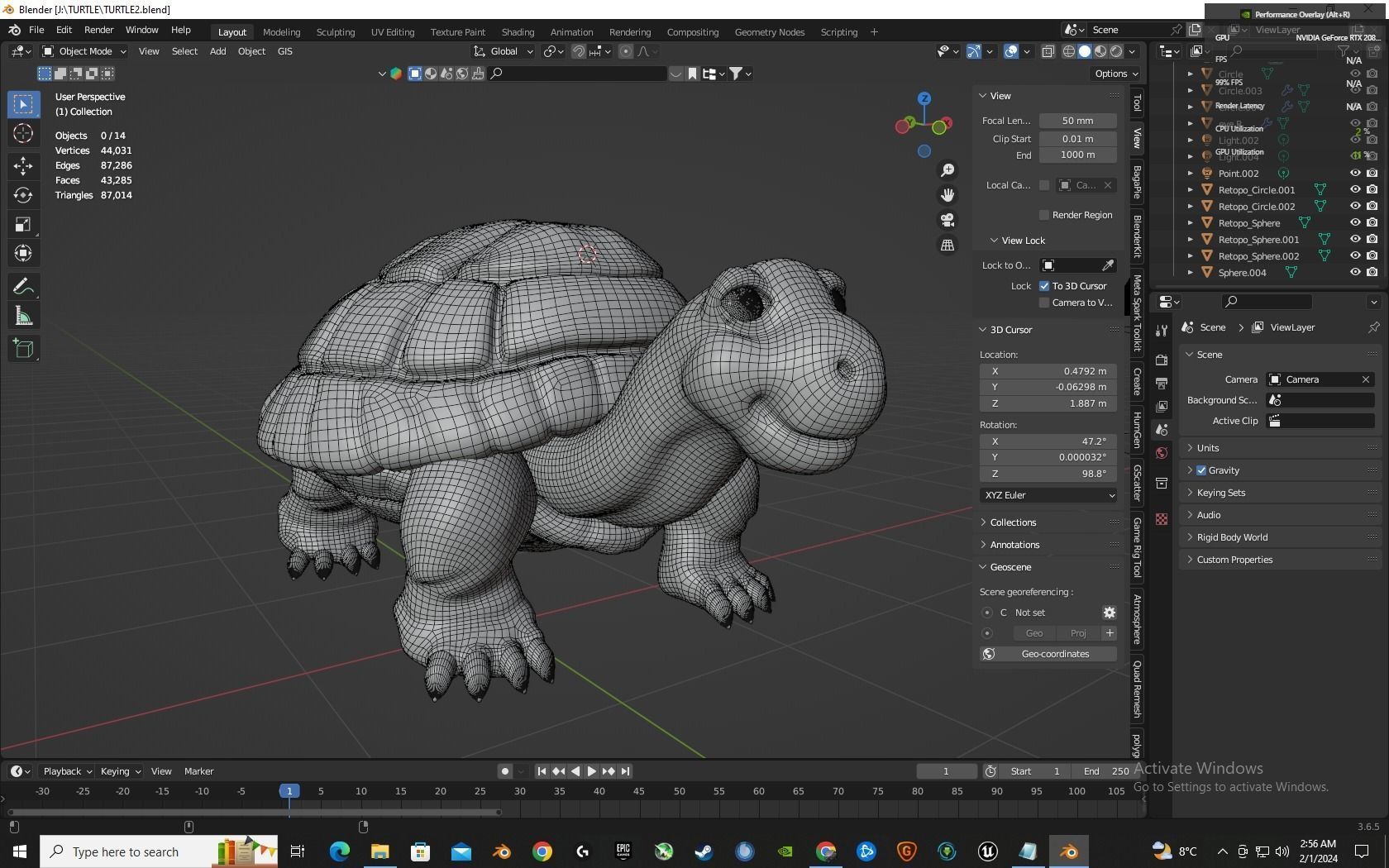Open the Object Mode dropdown
The width and height of the screenshot is (1389, 868).
pos(84,51)
